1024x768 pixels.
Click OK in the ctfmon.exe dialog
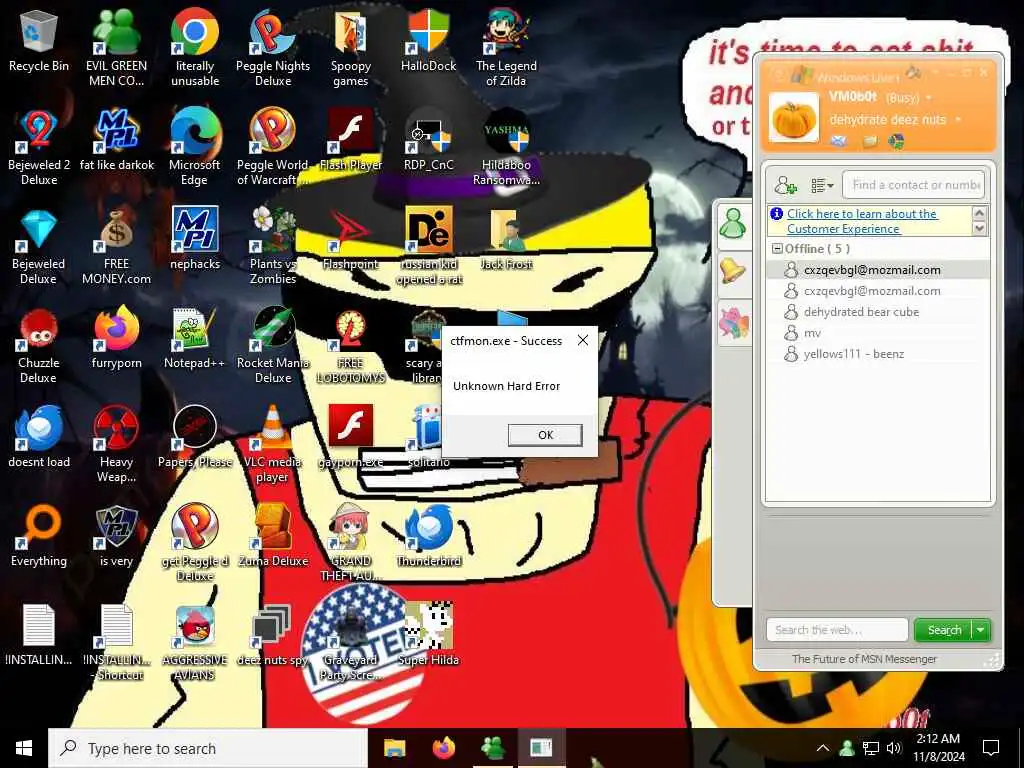click(545, 435)
